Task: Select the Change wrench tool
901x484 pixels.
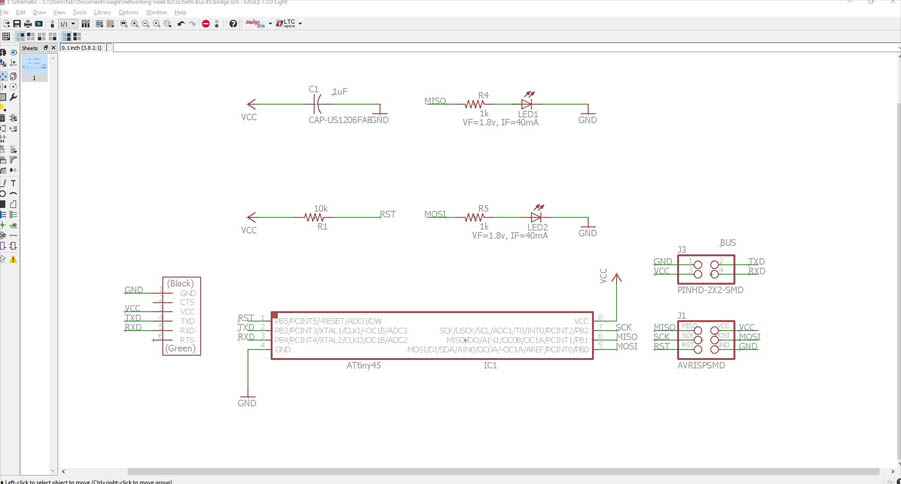Action: coord(13,97)
